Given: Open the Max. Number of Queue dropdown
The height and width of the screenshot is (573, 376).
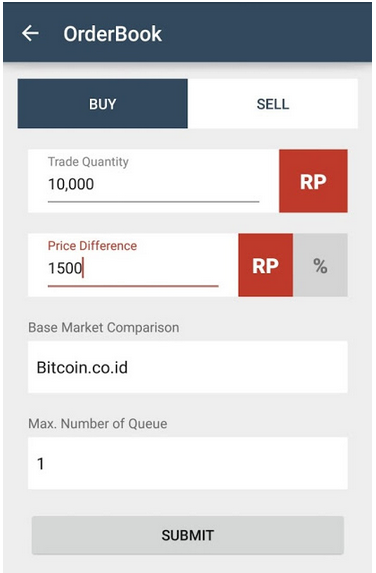Looking at the screenshot, I should pos(188,463).
